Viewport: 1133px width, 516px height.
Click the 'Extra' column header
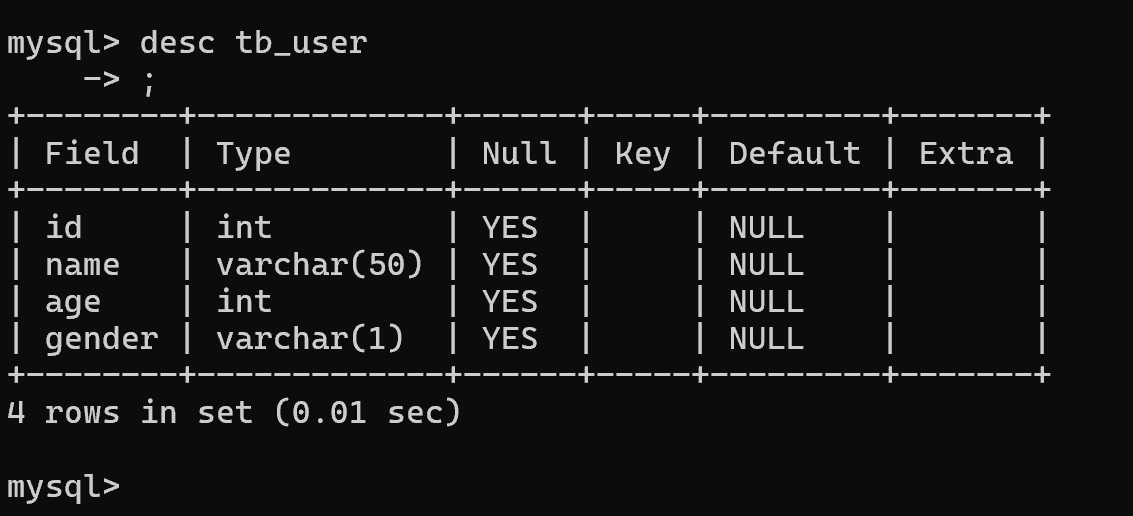(965, 153)
